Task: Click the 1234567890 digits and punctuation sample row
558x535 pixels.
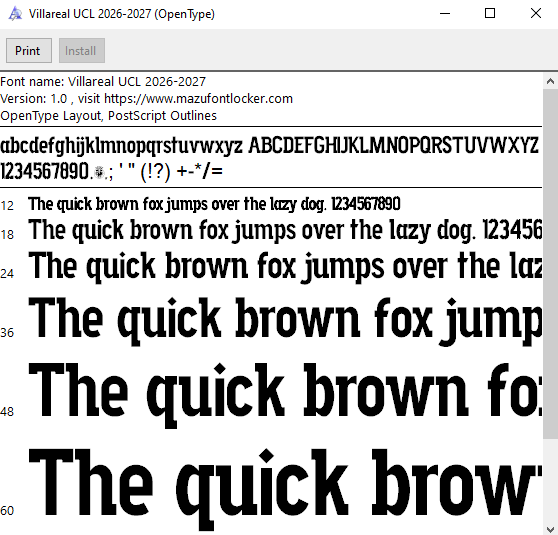Action: click(111, 172)
